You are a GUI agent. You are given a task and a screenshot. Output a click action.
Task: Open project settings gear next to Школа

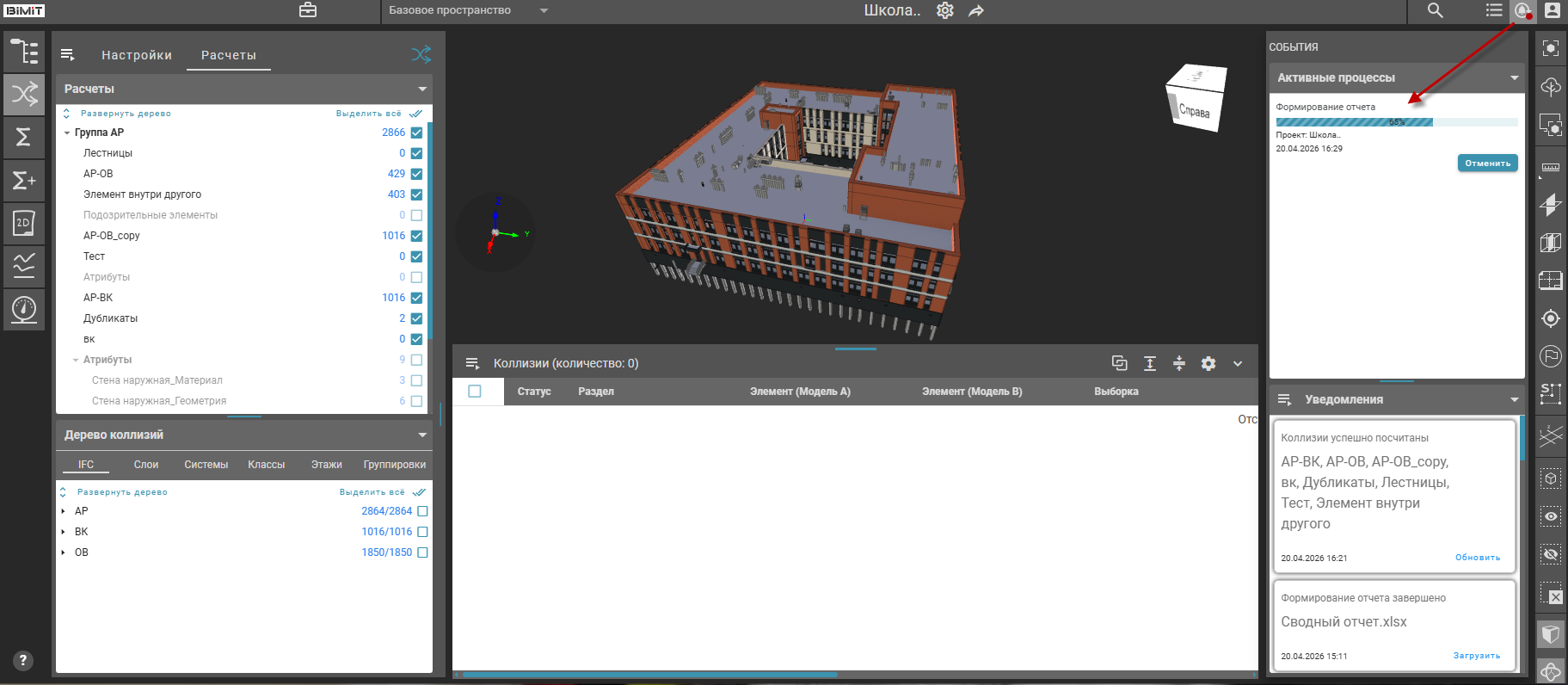point(945,10)
